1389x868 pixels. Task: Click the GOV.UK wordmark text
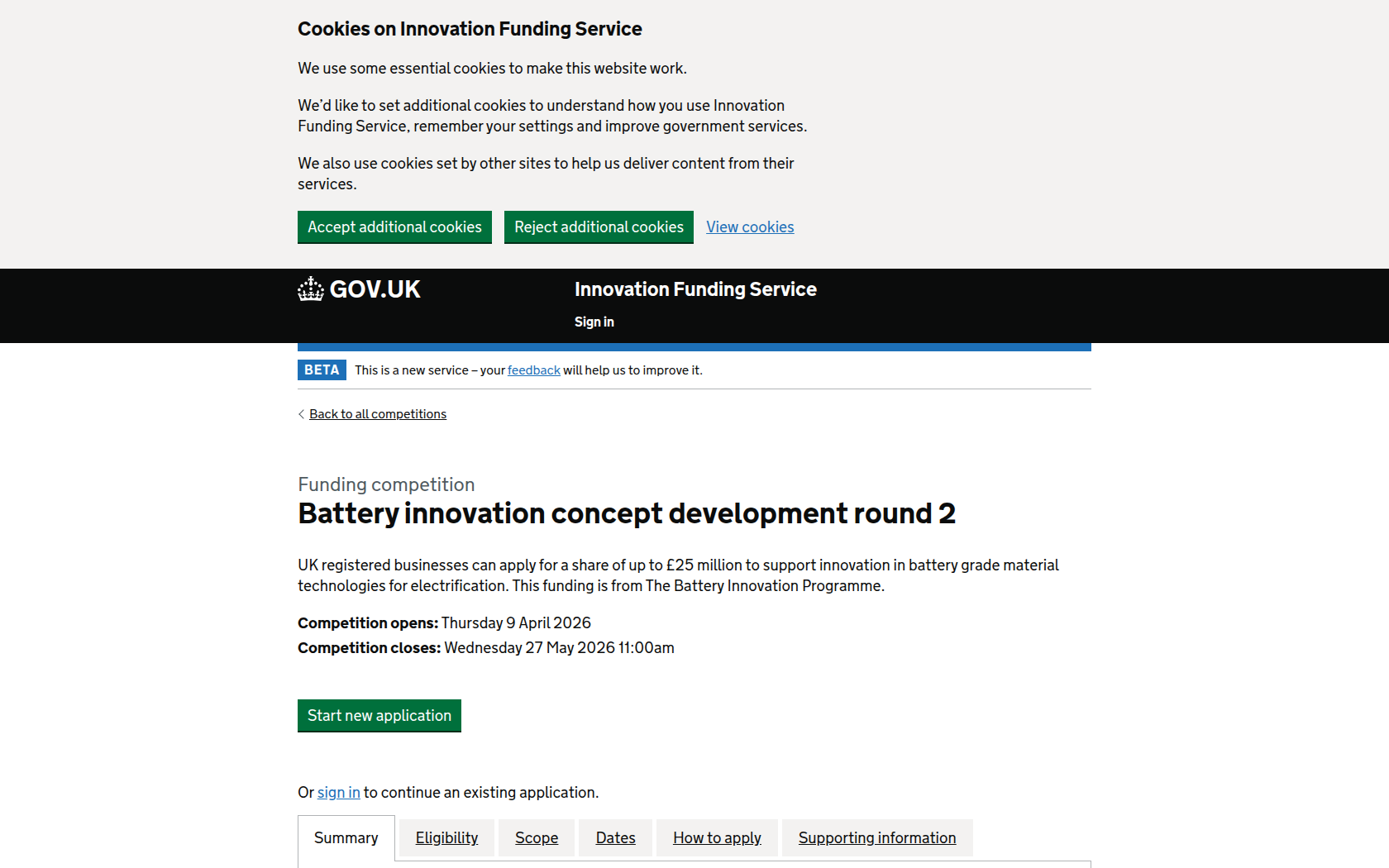click(x=375, y=289)
